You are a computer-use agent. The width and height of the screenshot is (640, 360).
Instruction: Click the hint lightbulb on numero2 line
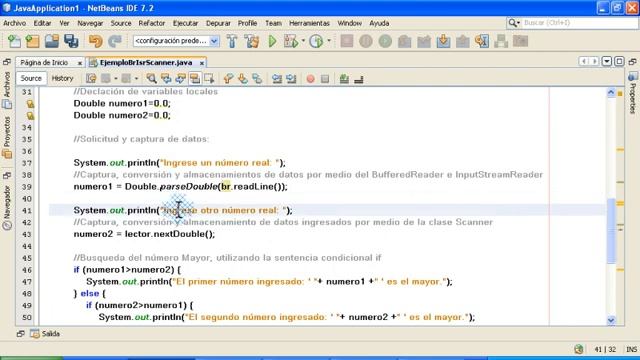[x=30, y=116]
